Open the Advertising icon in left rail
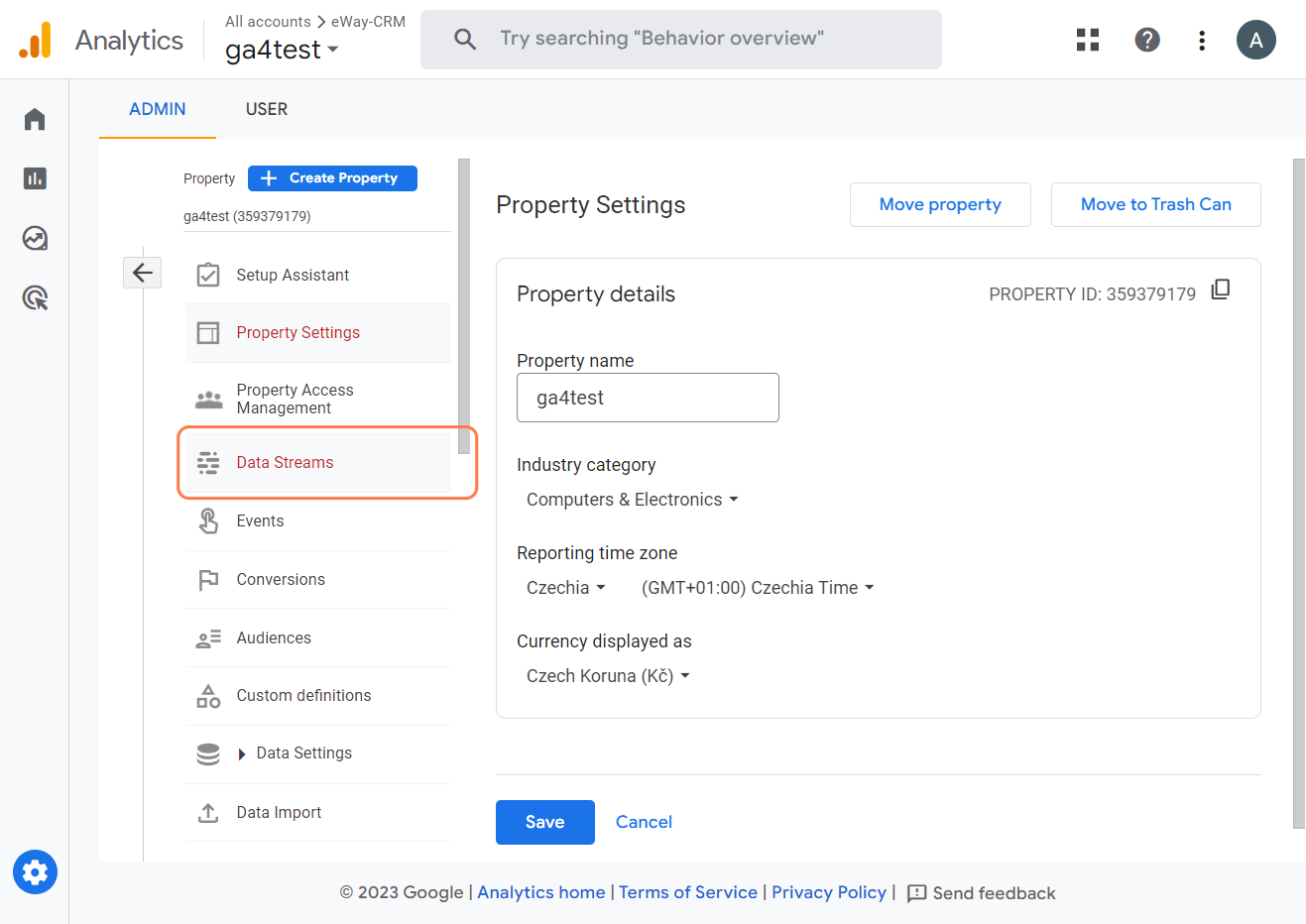The height and width of the screenshot is (924, 1306). tap(35, 297)
